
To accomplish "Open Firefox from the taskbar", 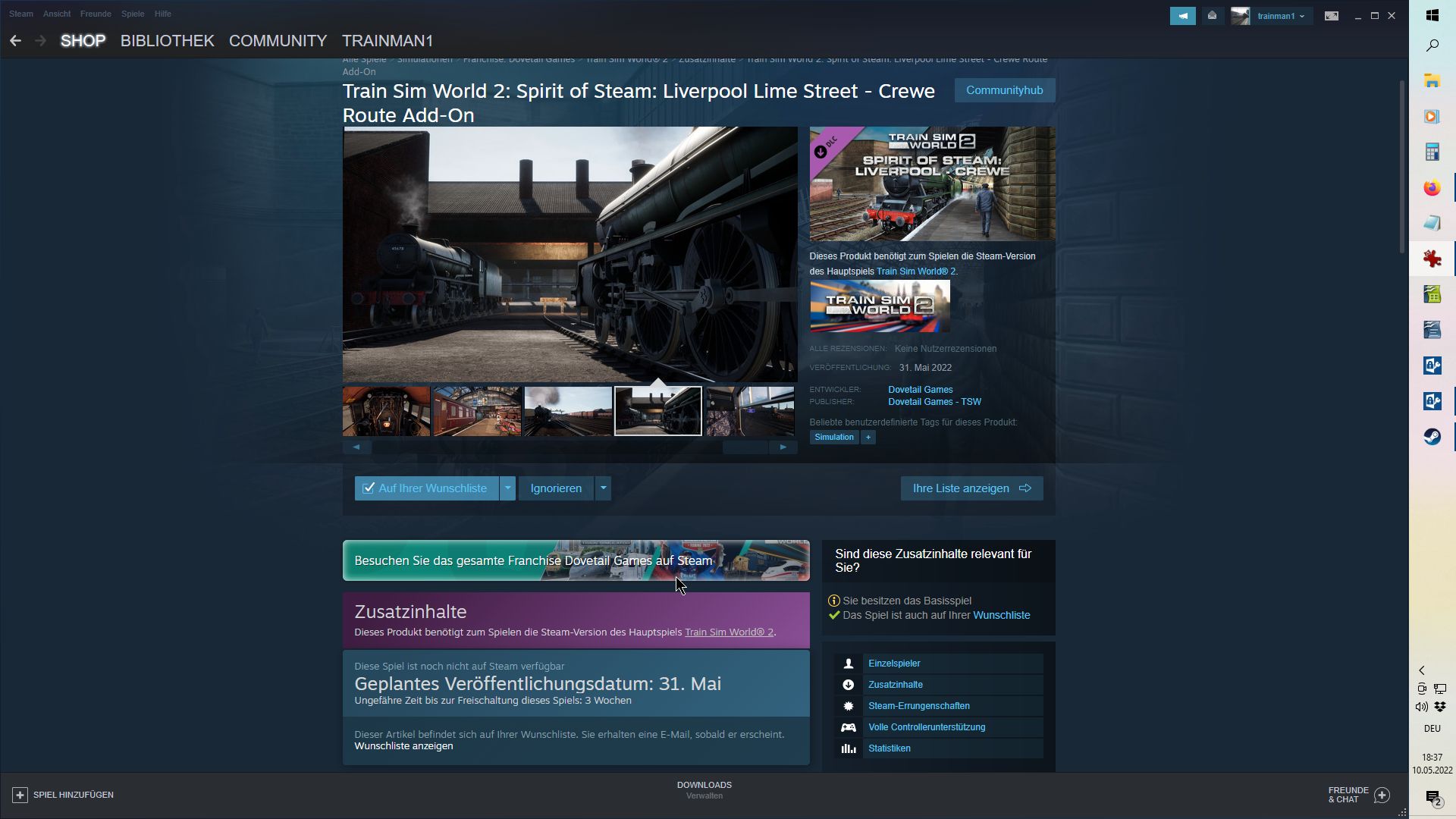I will click(1432, 188).
